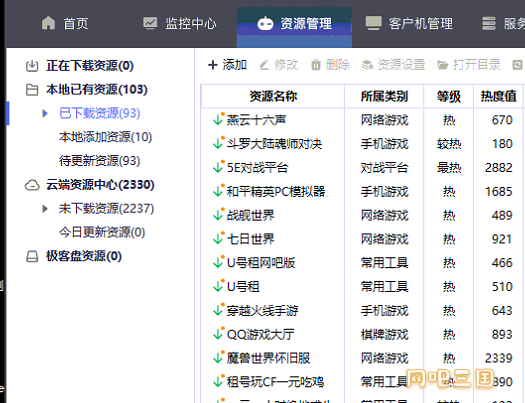Click the plus icon of 添加
The height and width of the screenshot is (403, 525).
pos(213,65)
